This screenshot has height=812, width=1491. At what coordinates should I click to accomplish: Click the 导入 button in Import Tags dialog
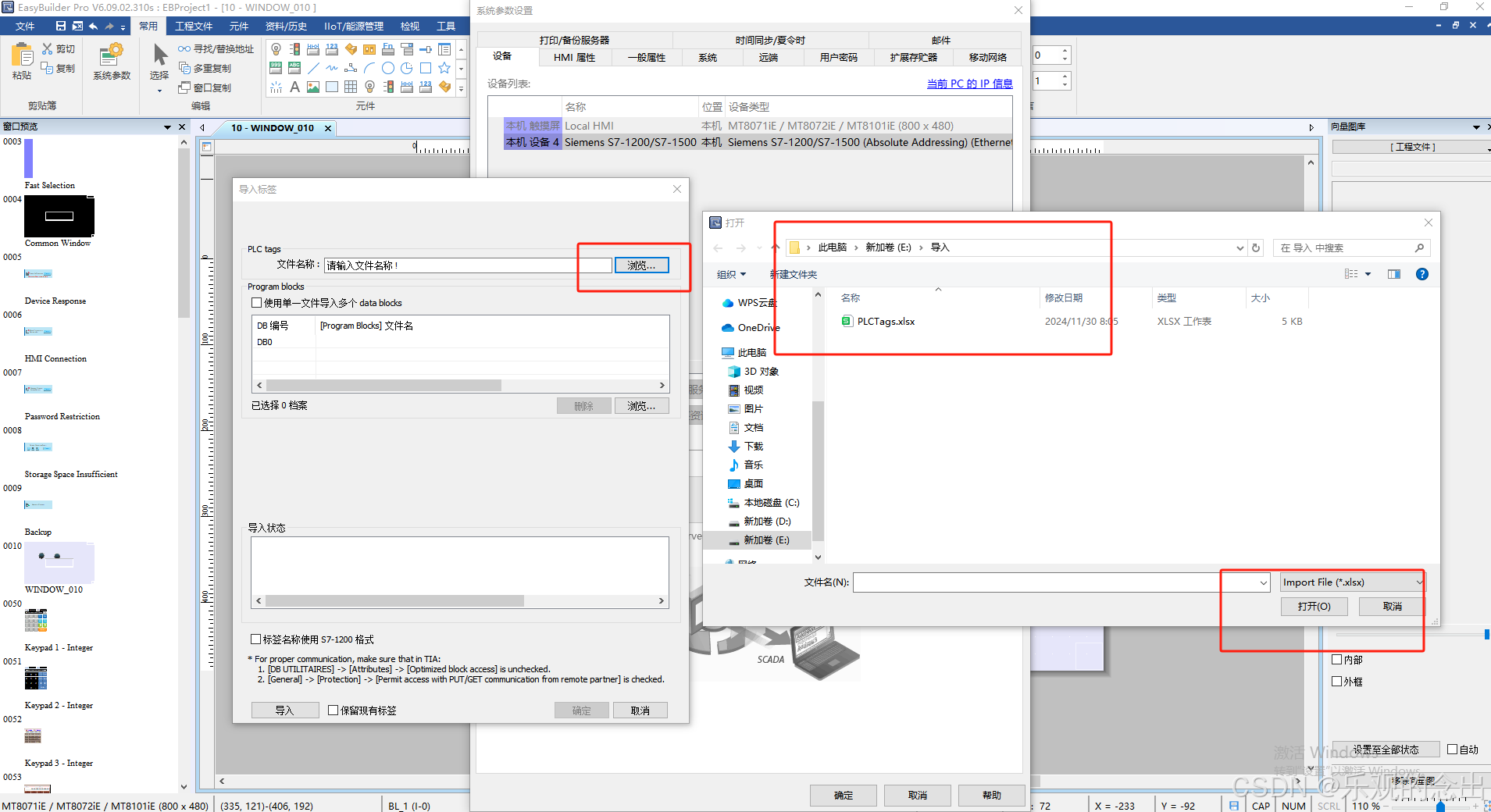click(284, 710)
